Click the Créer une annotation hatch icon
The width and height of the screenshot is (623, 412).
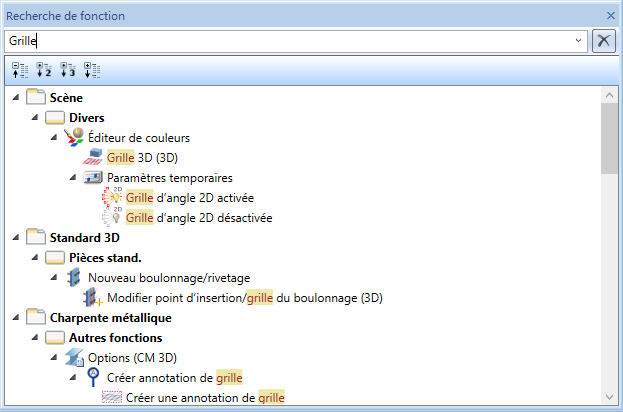(112, 397)
